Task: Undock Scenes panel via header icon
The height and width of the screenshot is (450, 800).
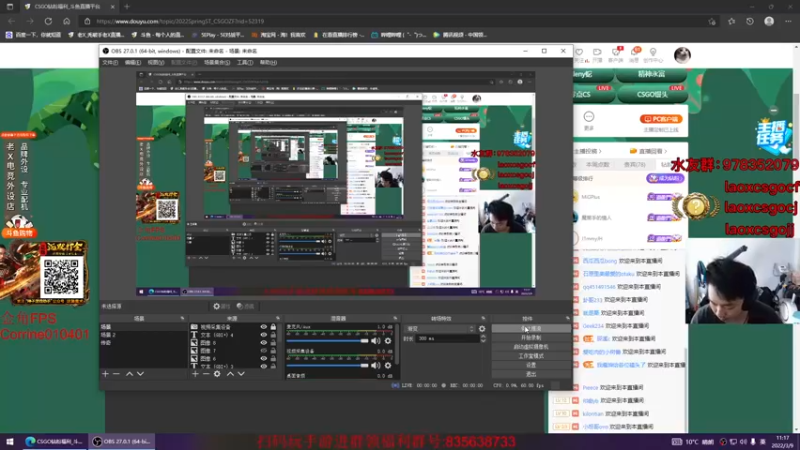Action: [182, 318]
